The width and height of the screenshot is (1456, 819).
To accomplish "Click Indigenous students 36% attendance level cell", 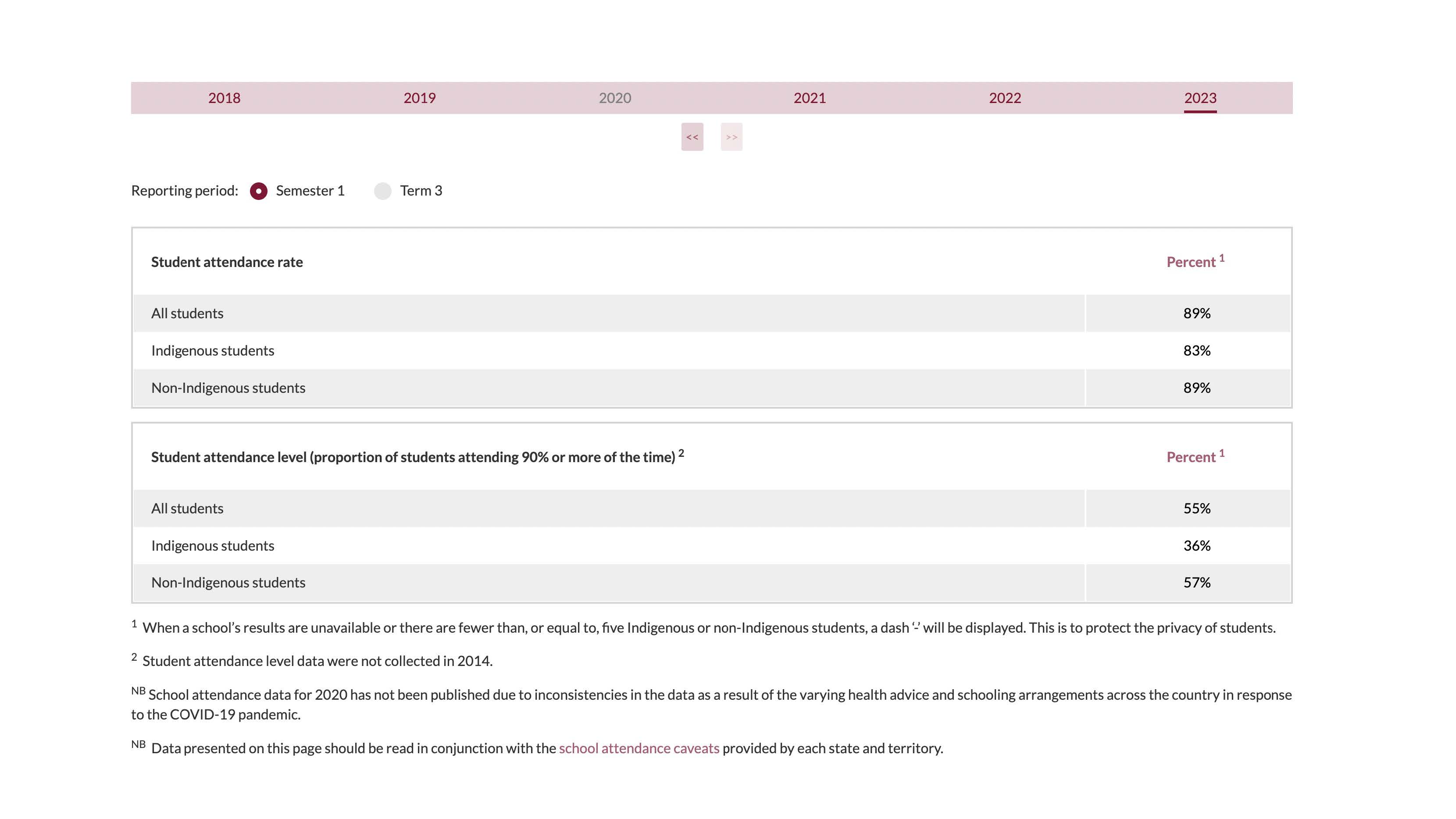I will coord(1196,545).
